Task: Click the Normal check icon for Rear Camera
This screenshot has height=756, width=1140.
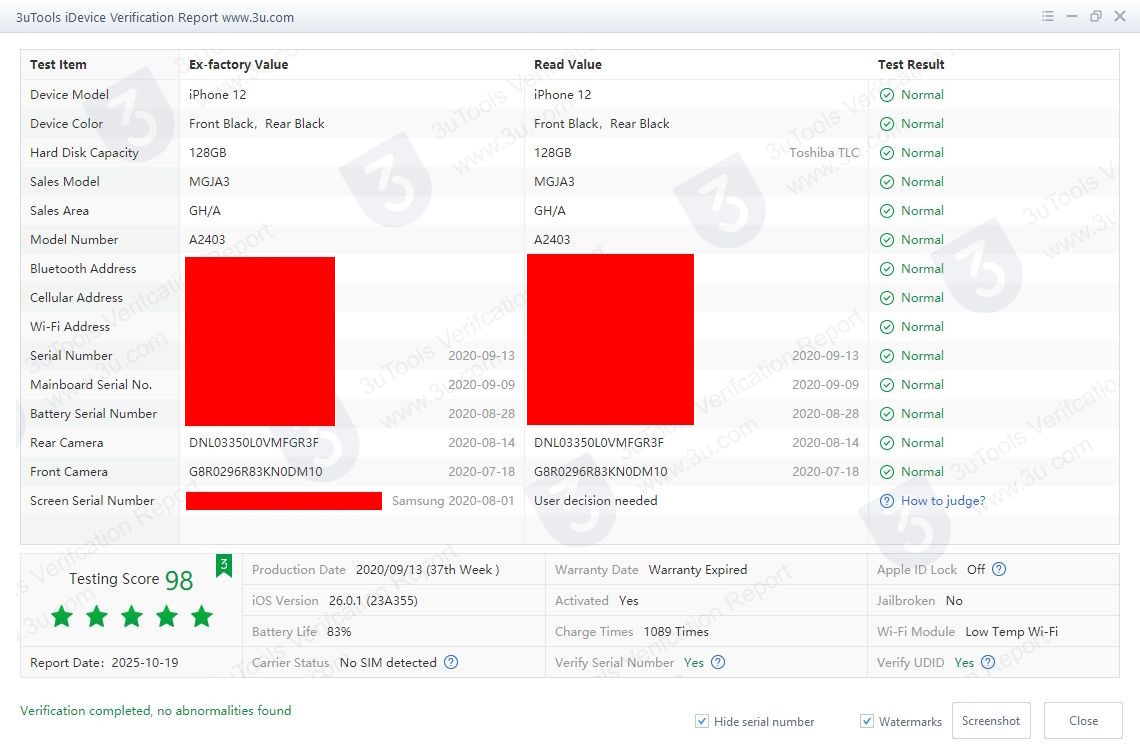Action: pyautogui.click(x=887, y=443)
